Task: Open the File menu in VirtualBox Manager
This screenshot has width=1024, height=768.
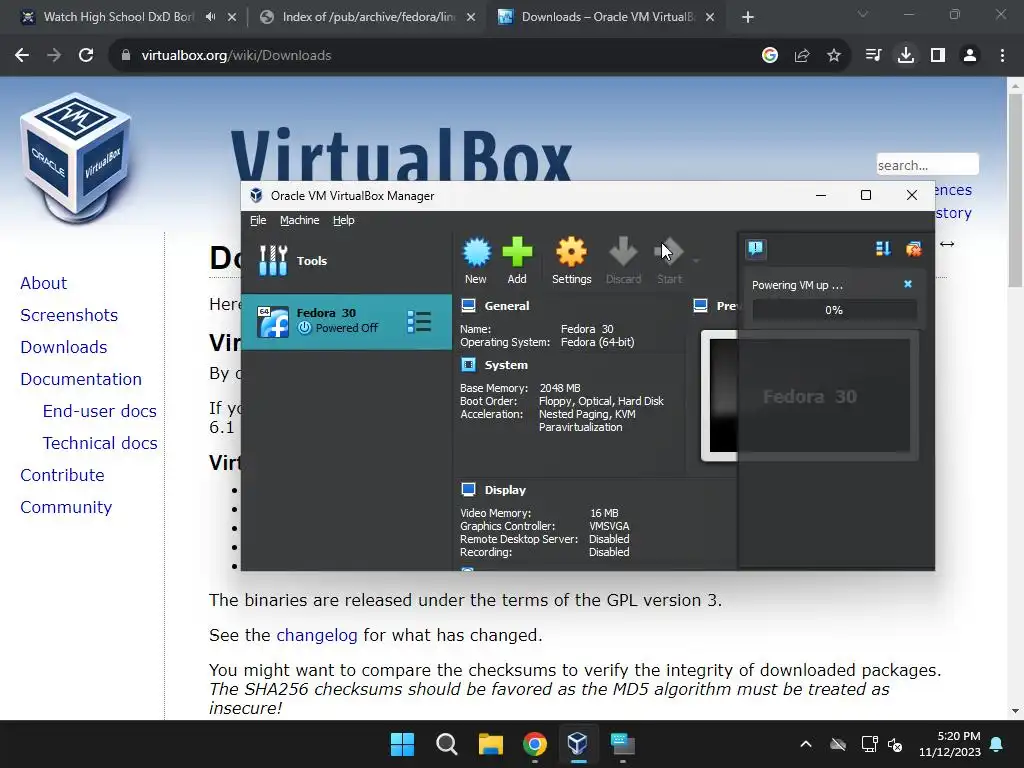Action: coord(258,220)
